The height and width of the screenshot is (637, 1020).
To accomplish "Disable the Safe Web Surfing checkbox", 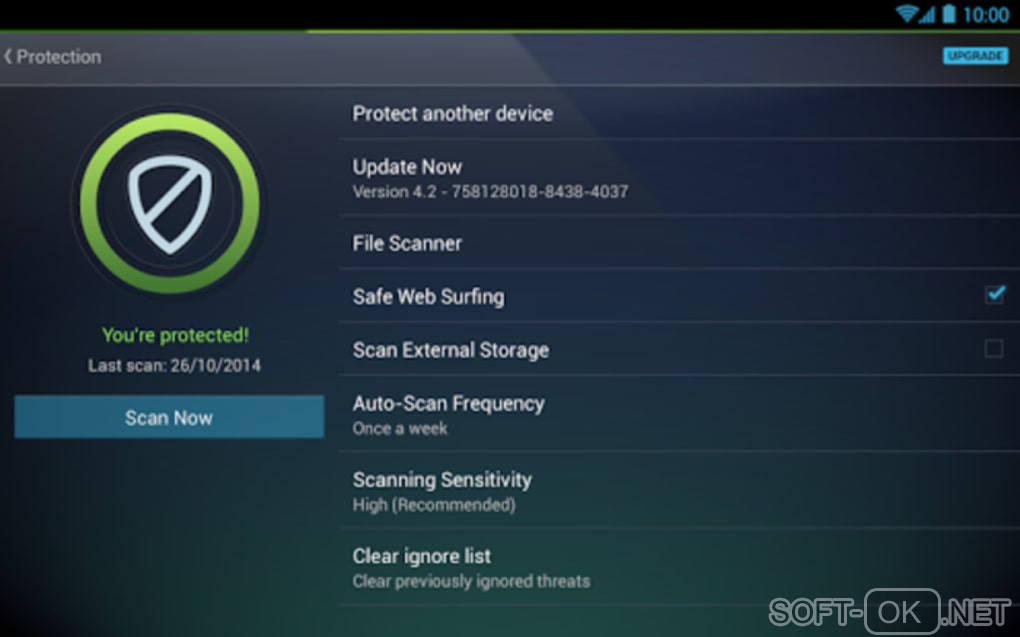I will (994, 295).
